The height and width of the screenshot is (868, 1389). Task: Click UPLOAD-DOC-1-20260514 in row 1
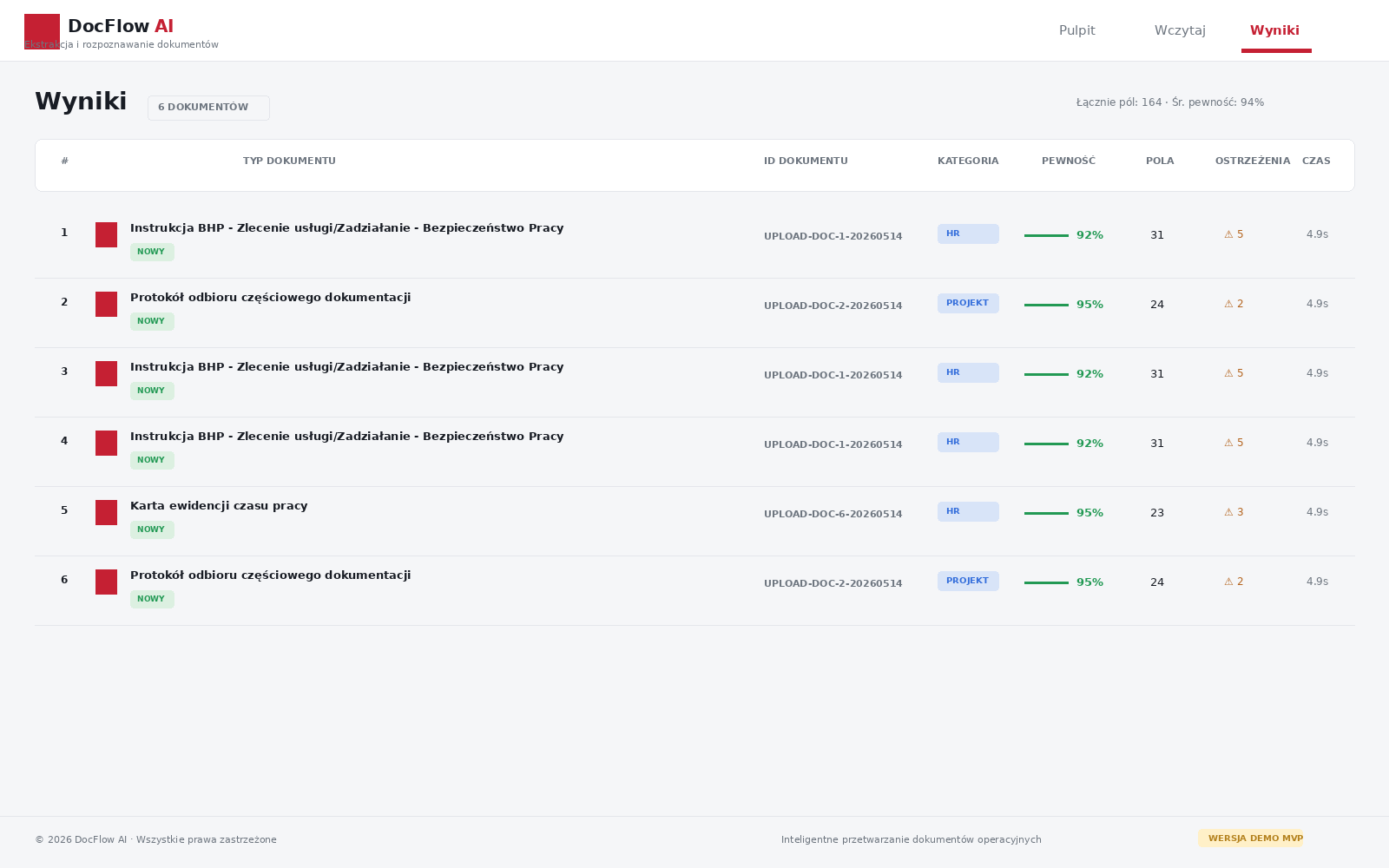[x=833, y=236]
